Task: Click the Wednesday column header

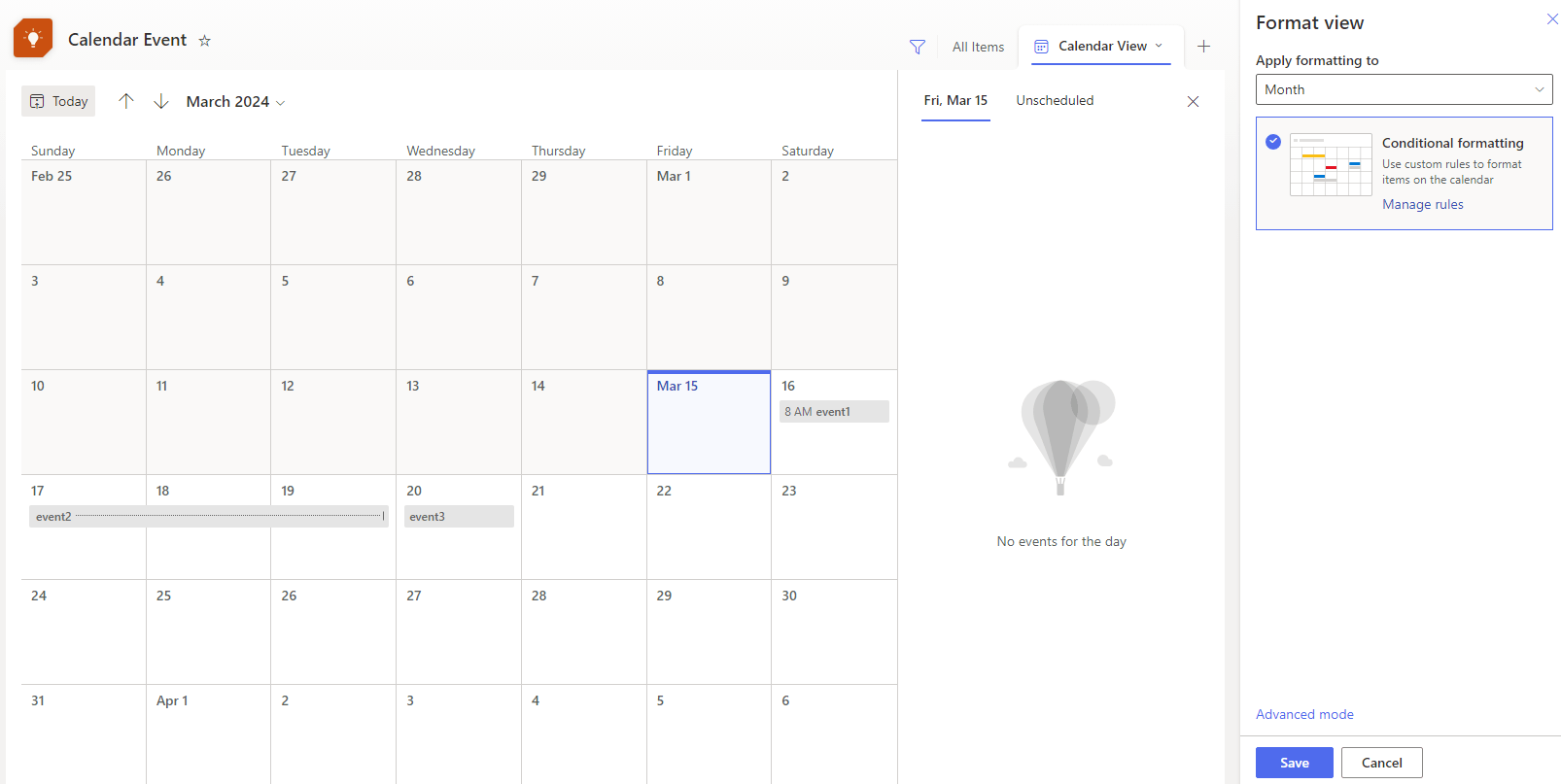Action: (x=440, y=151)
